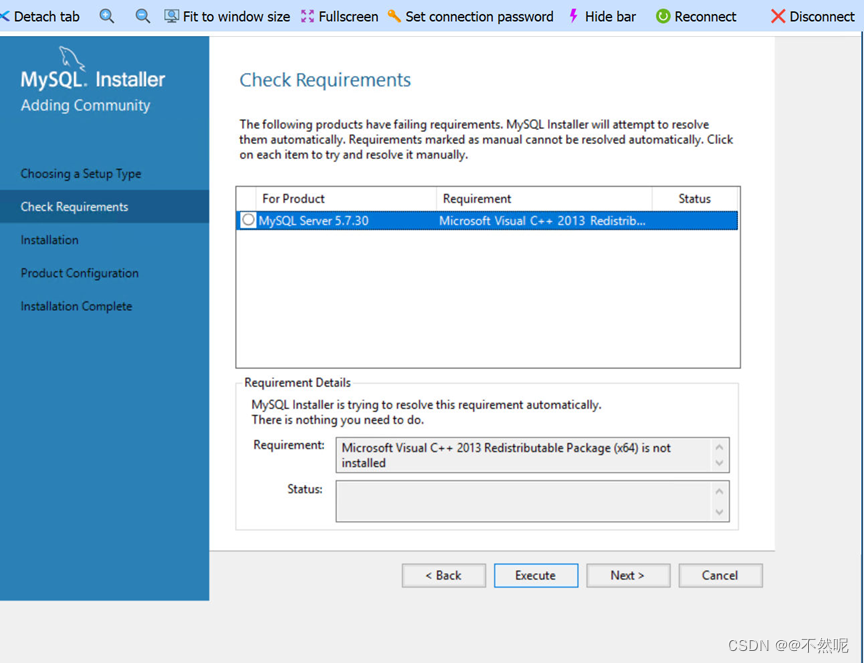
Task: Click the green Reconnect icon
Action: 663,17
